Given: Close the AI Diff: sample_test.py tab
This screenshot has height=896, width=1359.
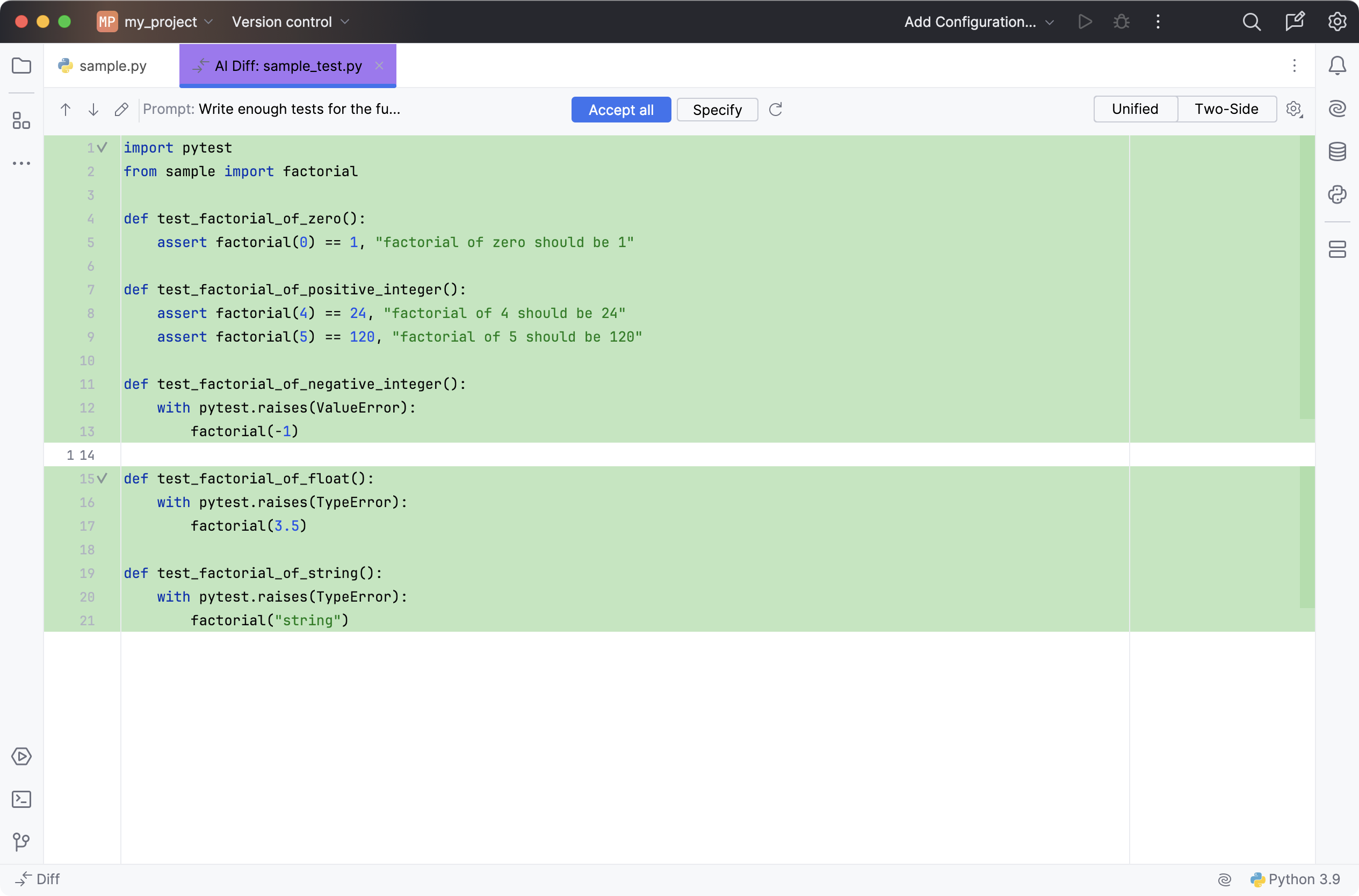Looking at the screenshot, I should (379, 66).
